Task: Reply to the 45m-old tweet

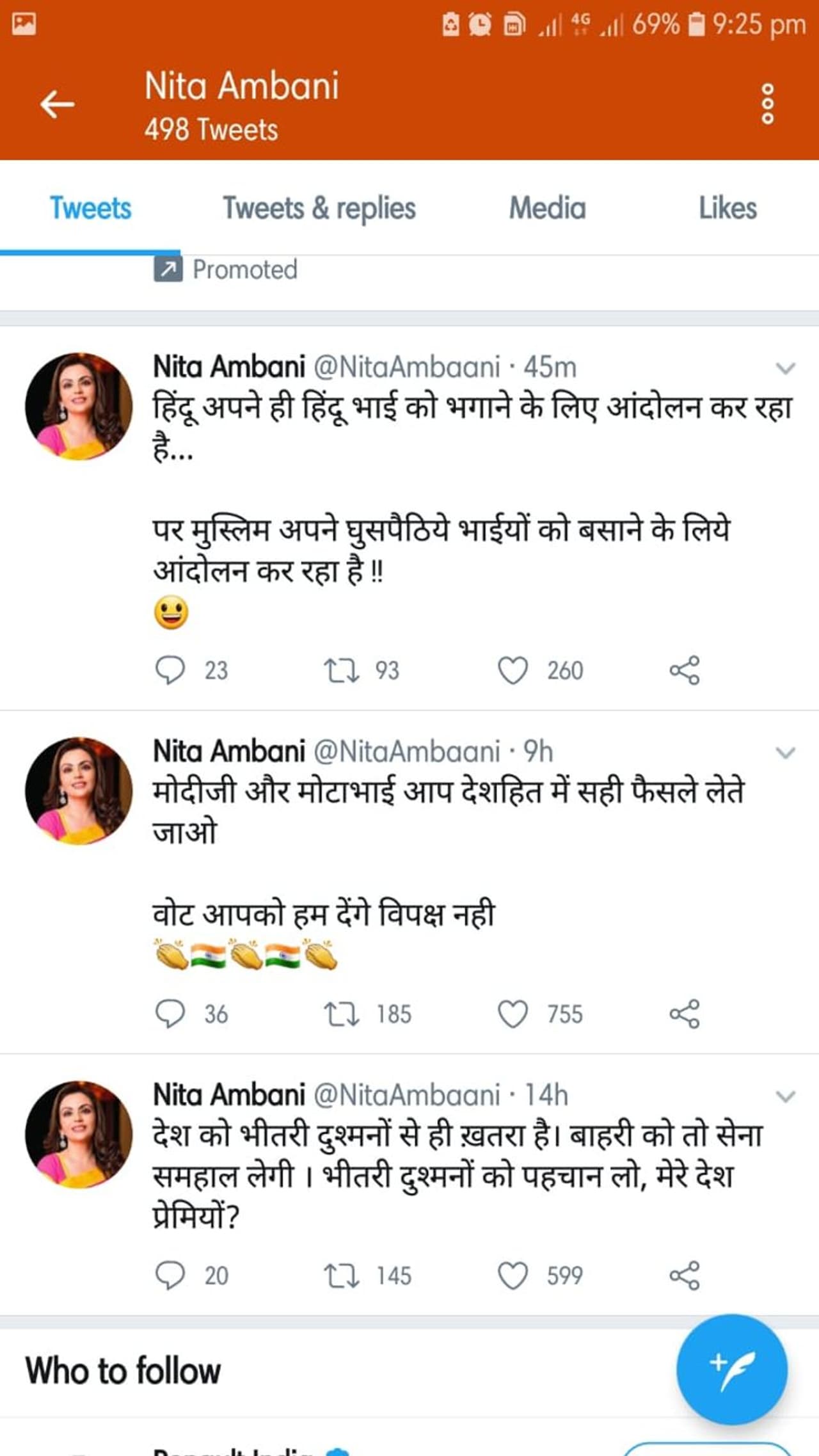Action: point(170,670)
